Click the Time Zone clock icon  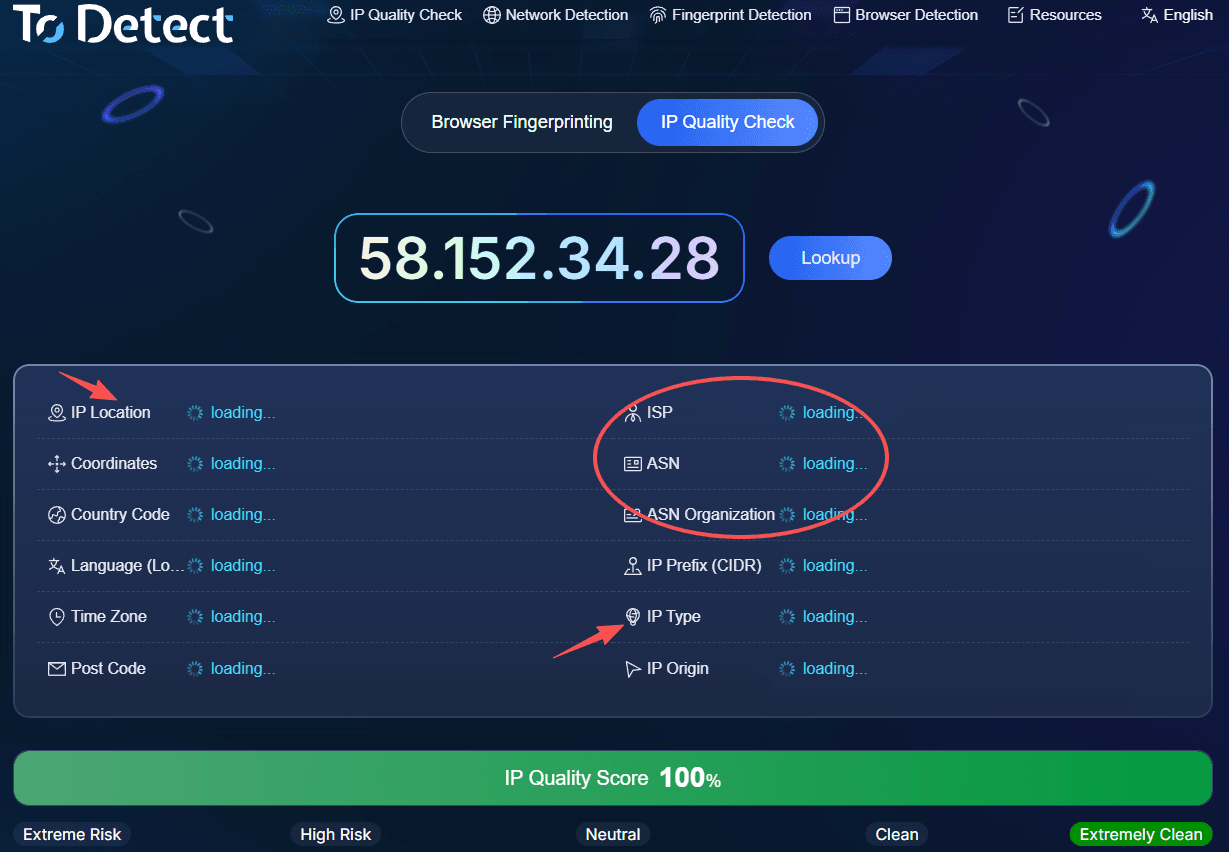pos(57,617)
